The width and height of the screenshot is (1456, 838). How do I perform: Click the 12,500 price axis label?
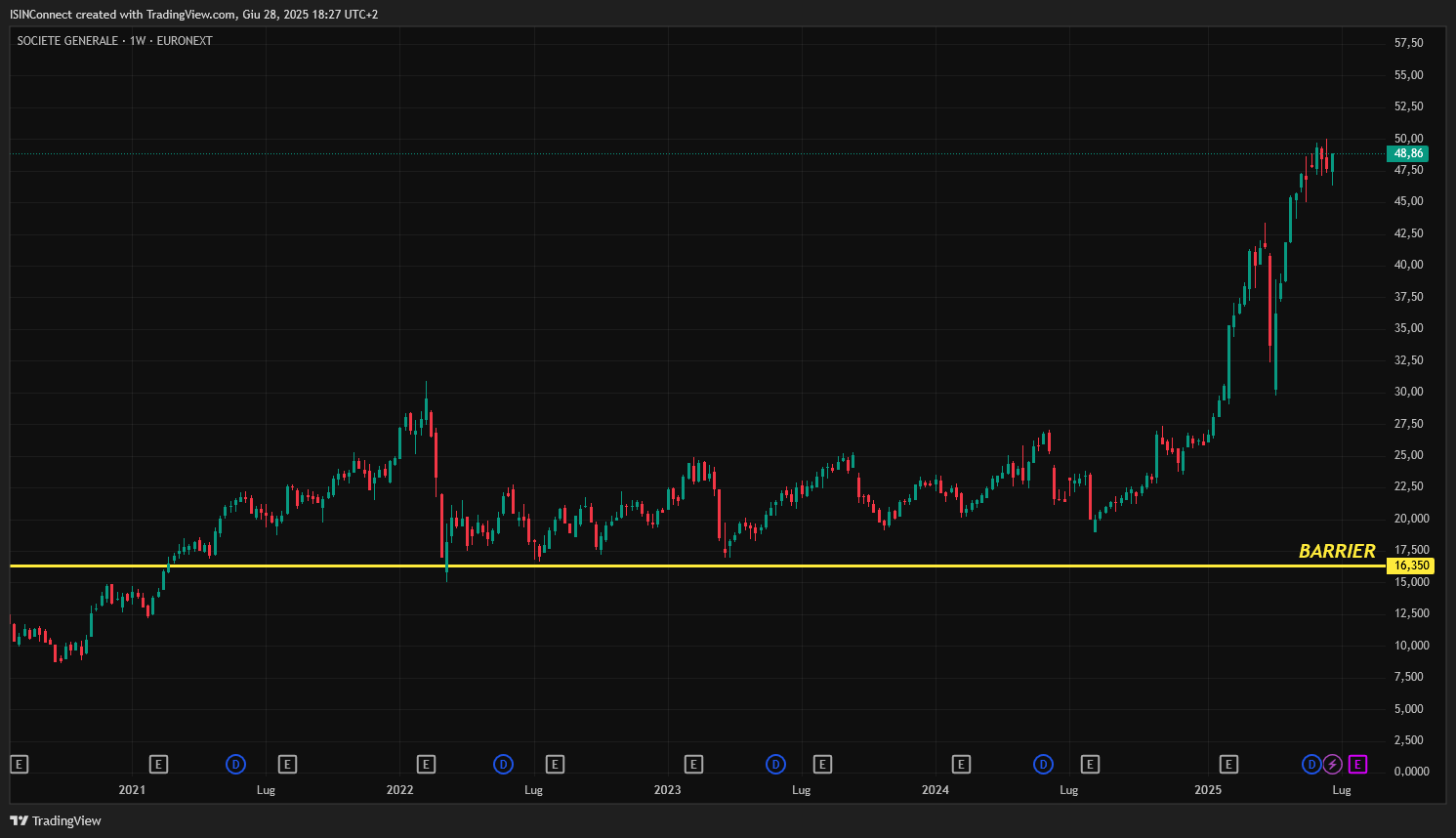pos(1411,613)
